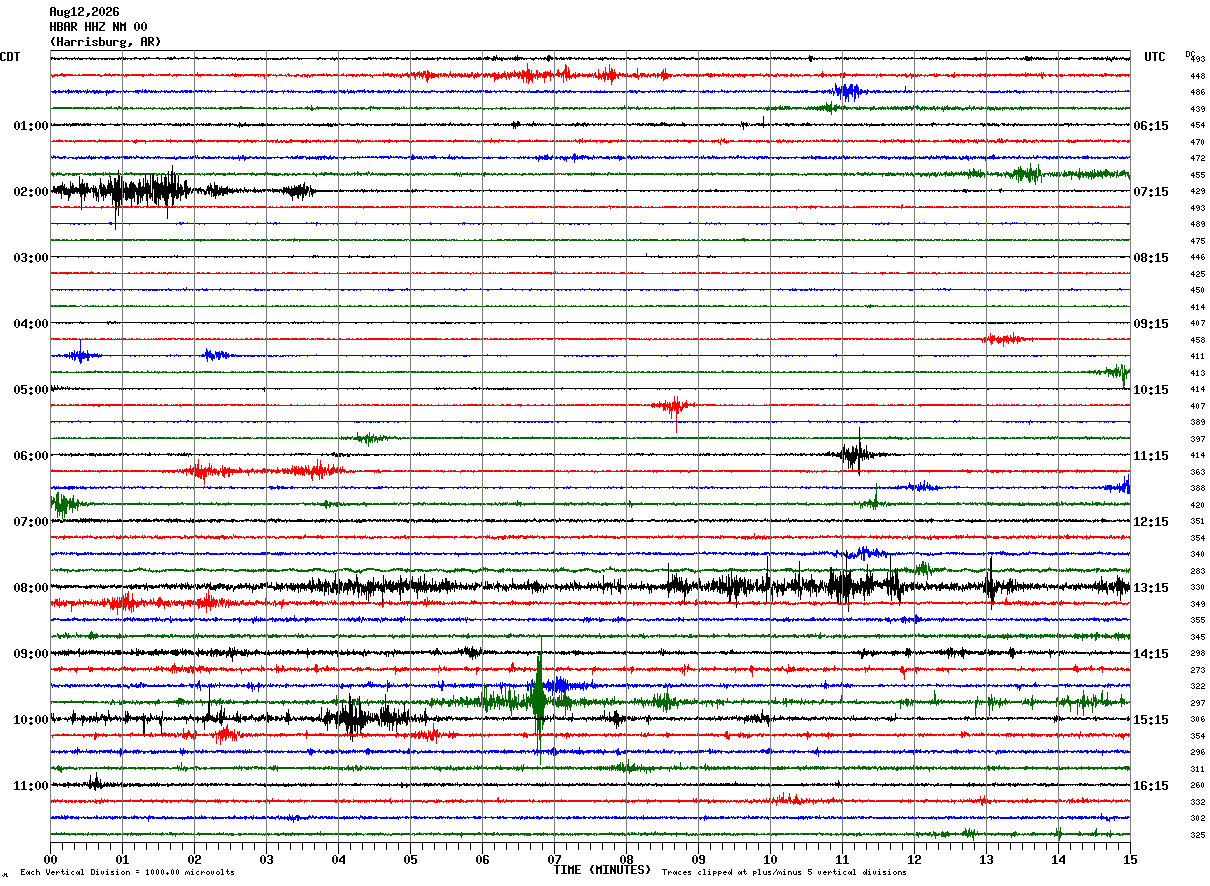
Task: Click the Harrisburg, AR station title
Action: [x=105, y=42]
